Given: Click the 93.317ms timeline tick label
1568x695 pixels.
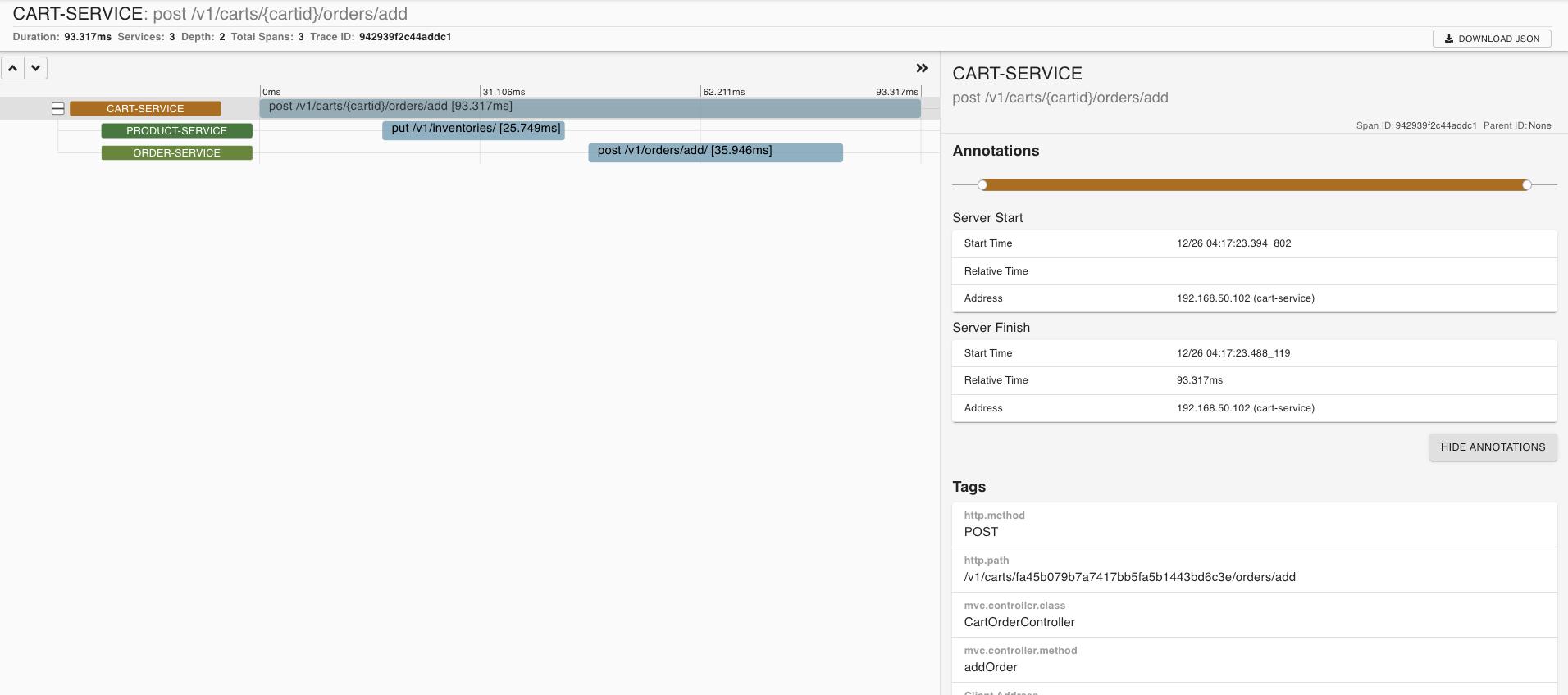Looking at the screenshot, I should click(897, 92).
